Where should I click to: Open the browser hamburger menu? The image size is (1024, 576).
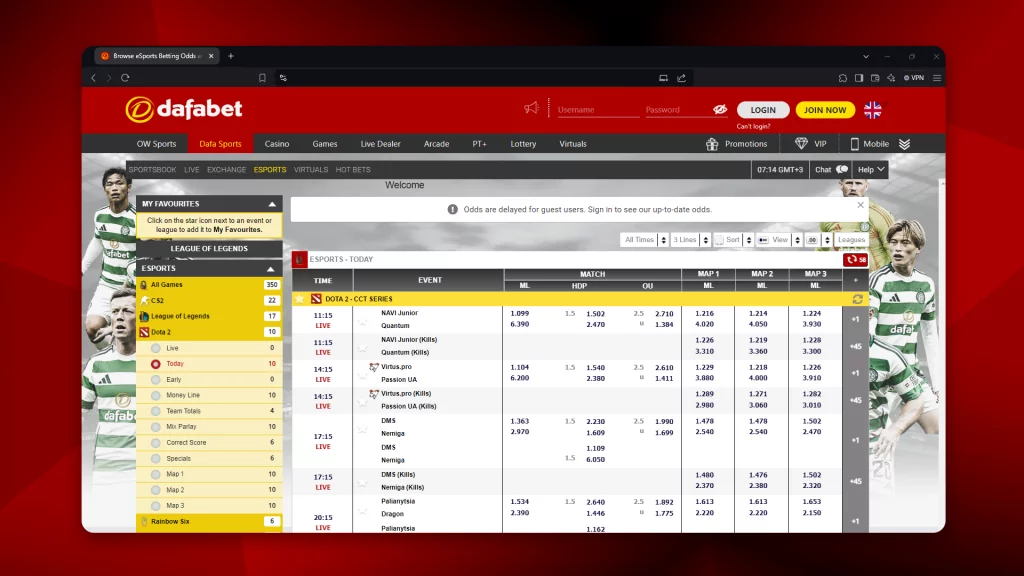point(936,78)
